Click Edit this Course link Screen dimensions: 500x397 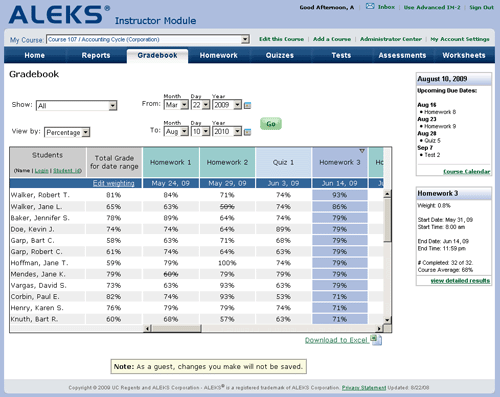click(x=282, y=39)
